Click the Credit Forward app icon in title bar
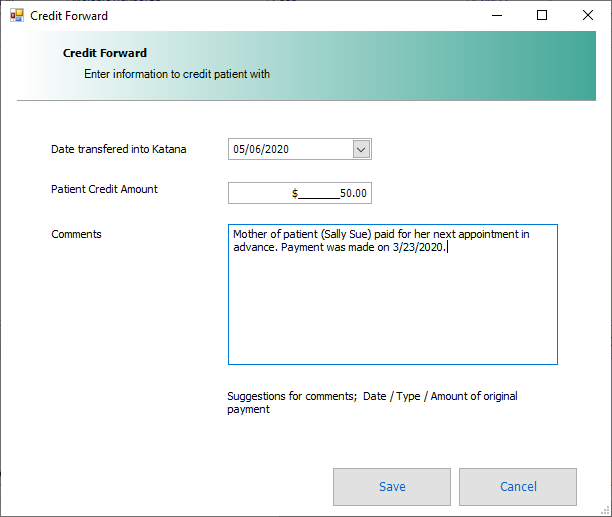Image resolution: width=612 pixels, height=517 pixels. click(x=17, y=16)
